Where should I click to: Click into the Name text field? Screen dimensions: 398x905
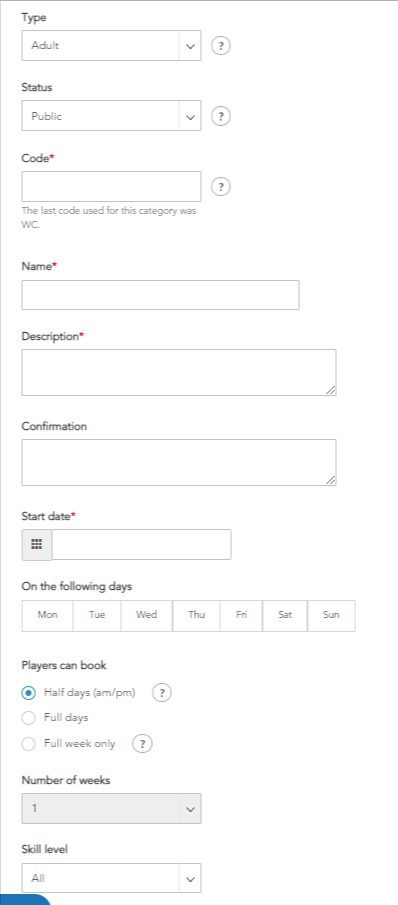click(x=160, y=295)
